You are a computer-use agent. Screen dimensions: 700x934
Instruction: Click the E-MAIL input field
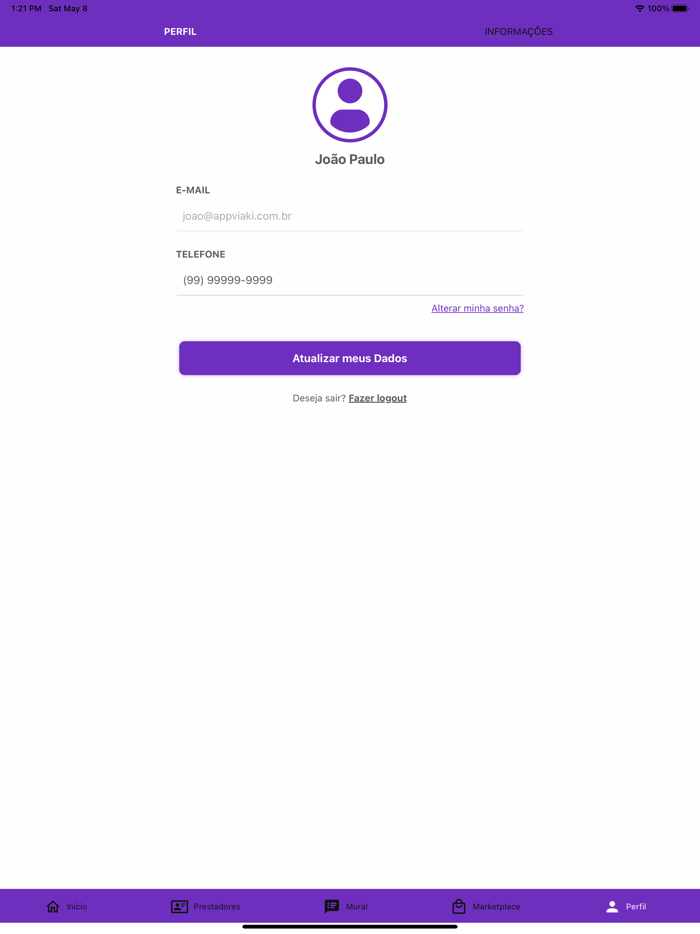(x=349, y=215)
